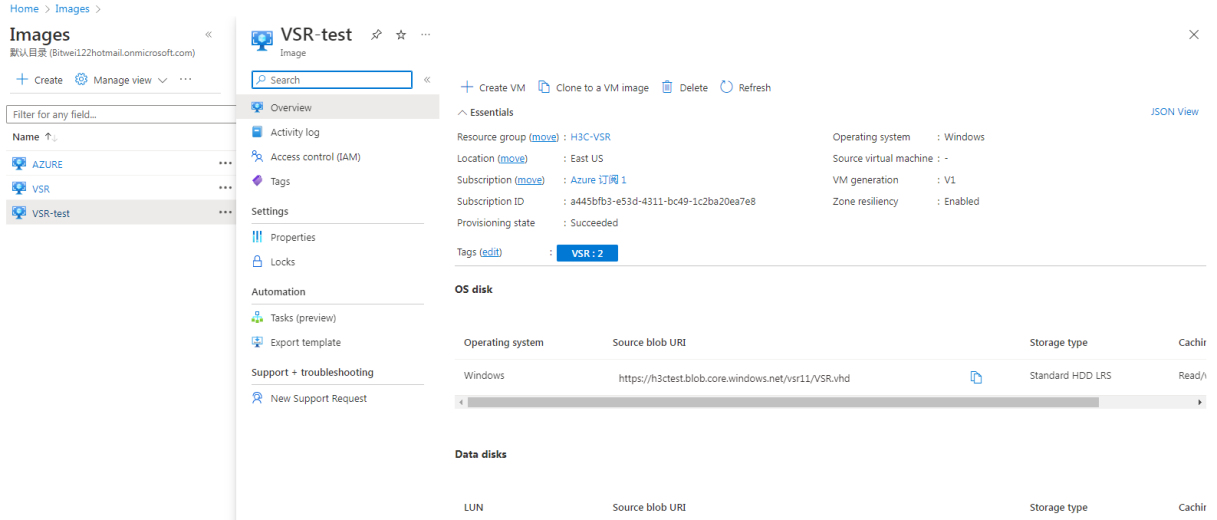Click the AZURE image resource icon
This screenshot has height=520, width=1217.
[19, 163]
